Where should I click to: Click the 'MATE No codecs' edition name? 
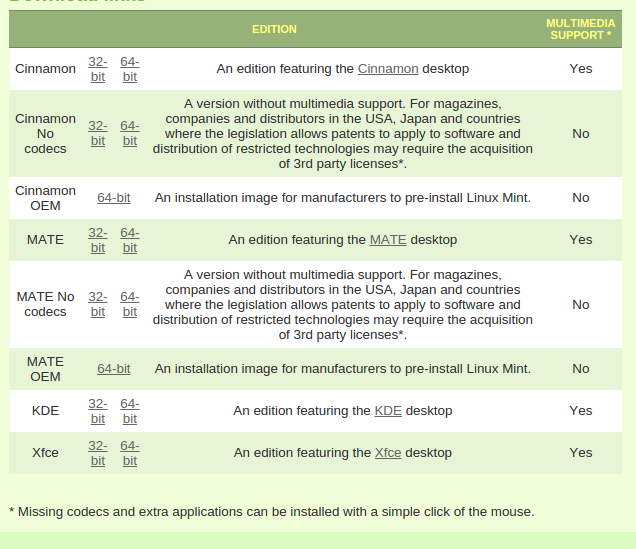pyautogui.click(x=45, y=305)
